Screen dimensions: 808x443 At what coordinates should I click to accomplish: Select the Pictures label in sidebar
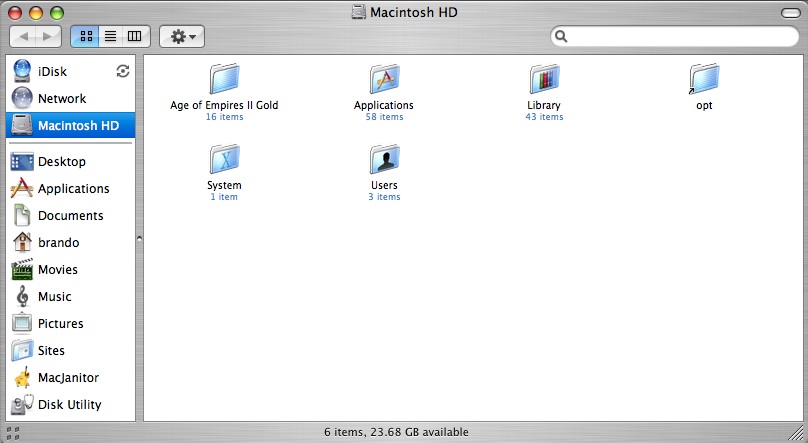[x=60, y=323]
